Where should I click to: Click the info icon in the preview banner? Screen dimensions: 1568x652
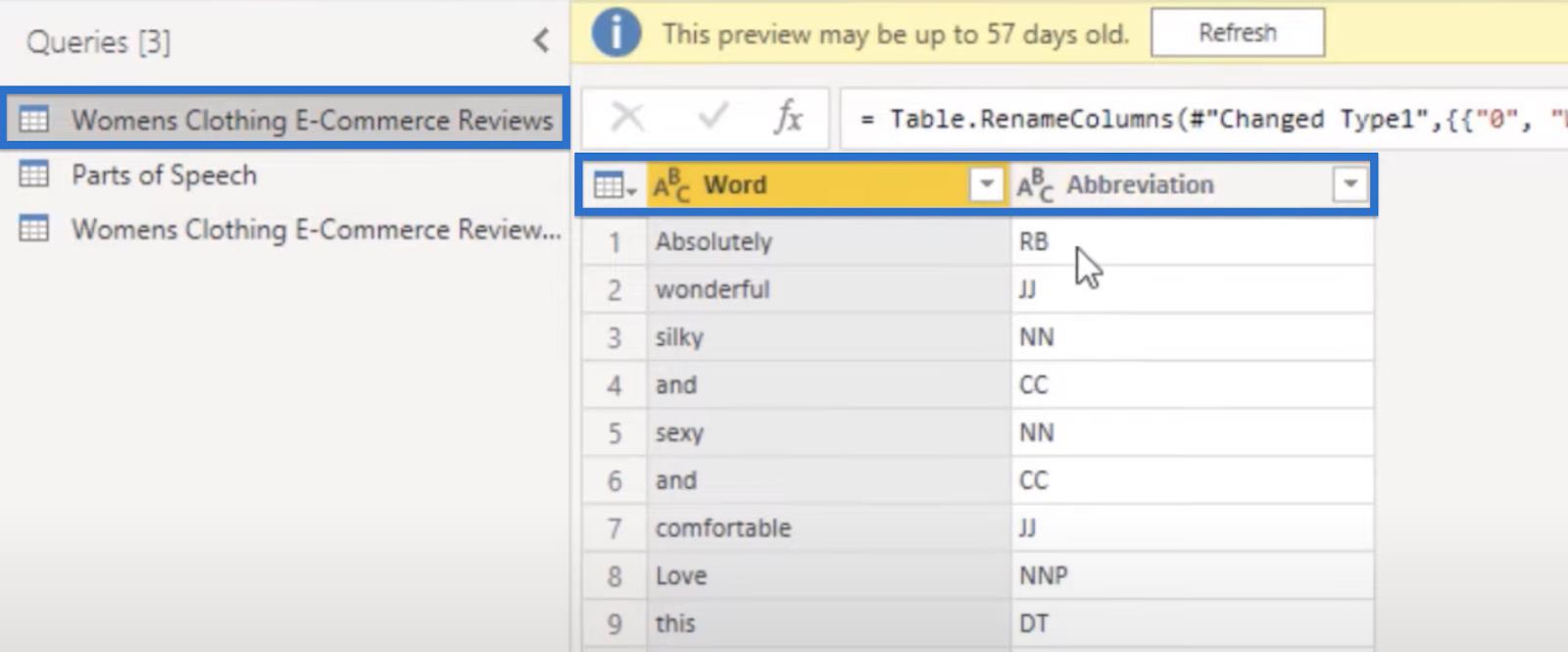(x=616, y=33)
